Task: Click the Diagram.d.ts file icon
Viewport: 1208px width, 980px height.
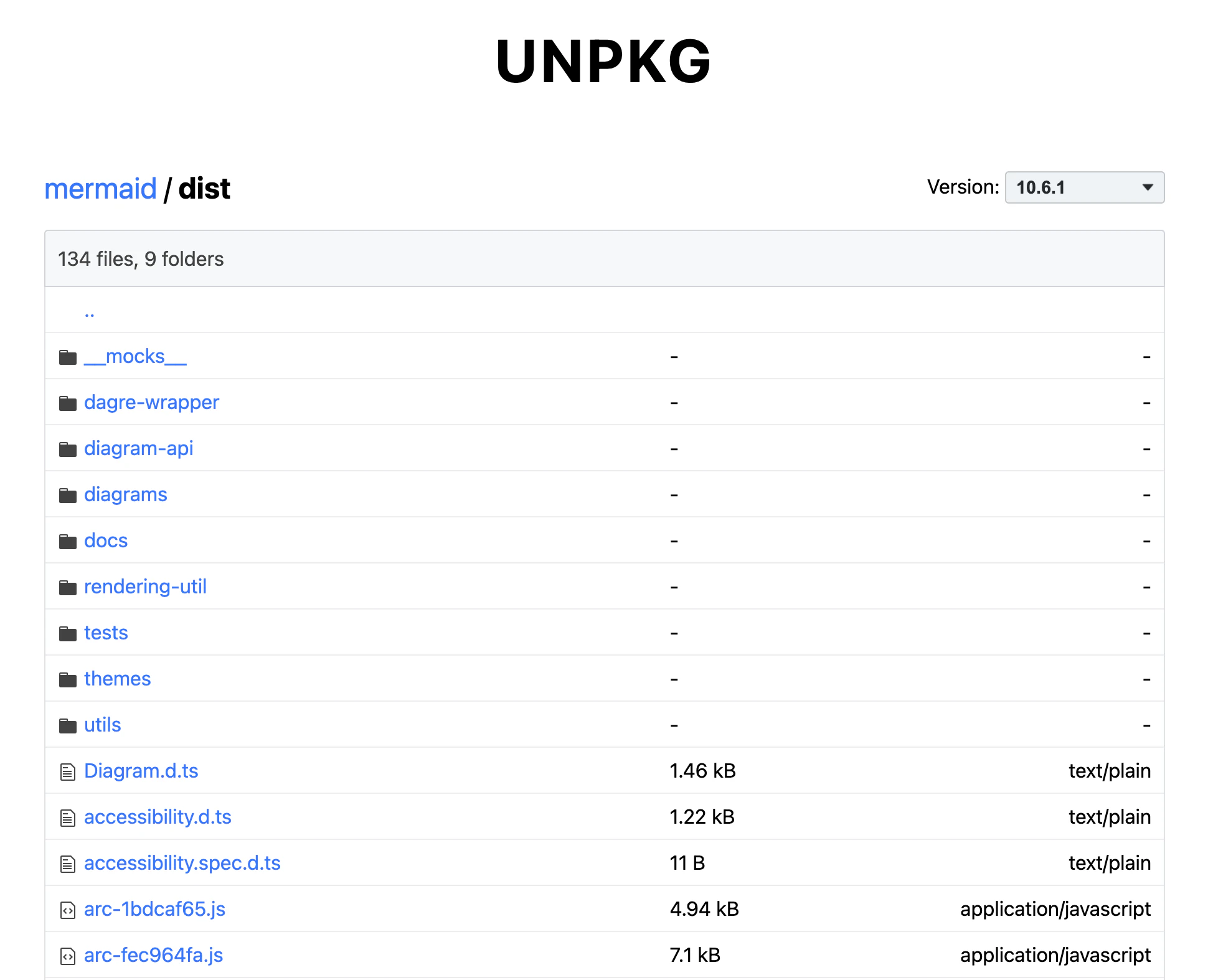Action: coord(67,772)
